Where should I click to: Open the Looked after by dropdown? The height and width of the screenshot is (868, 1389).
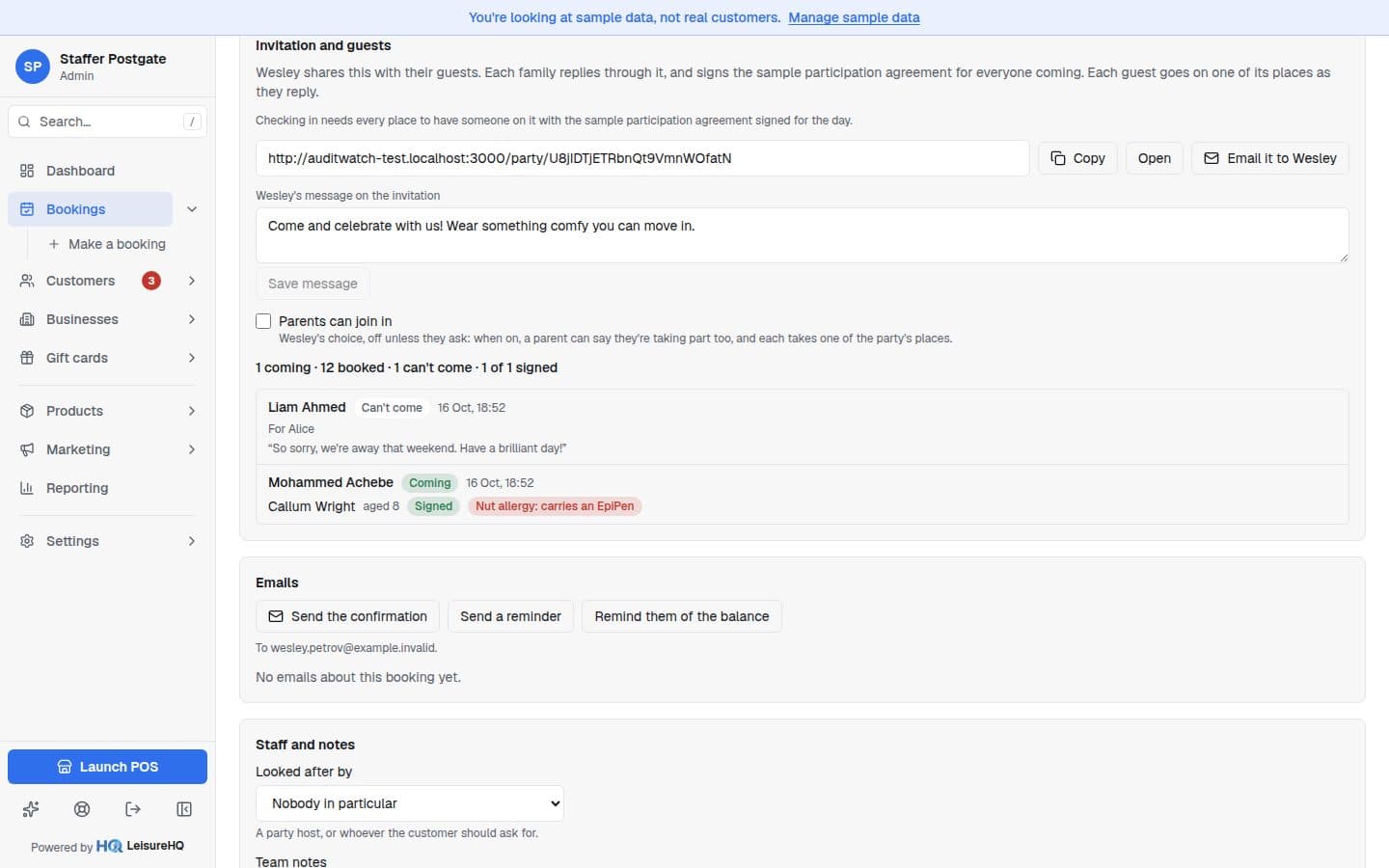410,803
